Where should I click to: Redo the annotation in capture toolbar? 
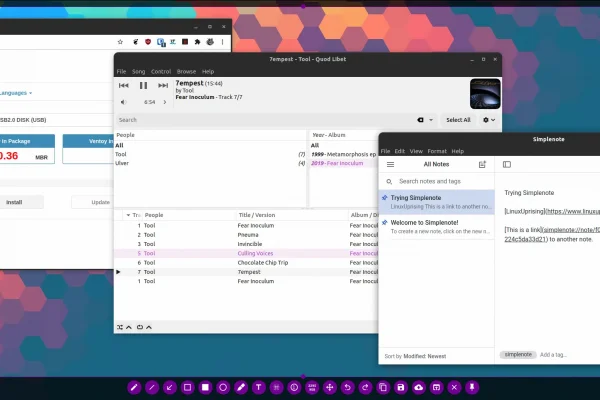[x=365, y=387]
